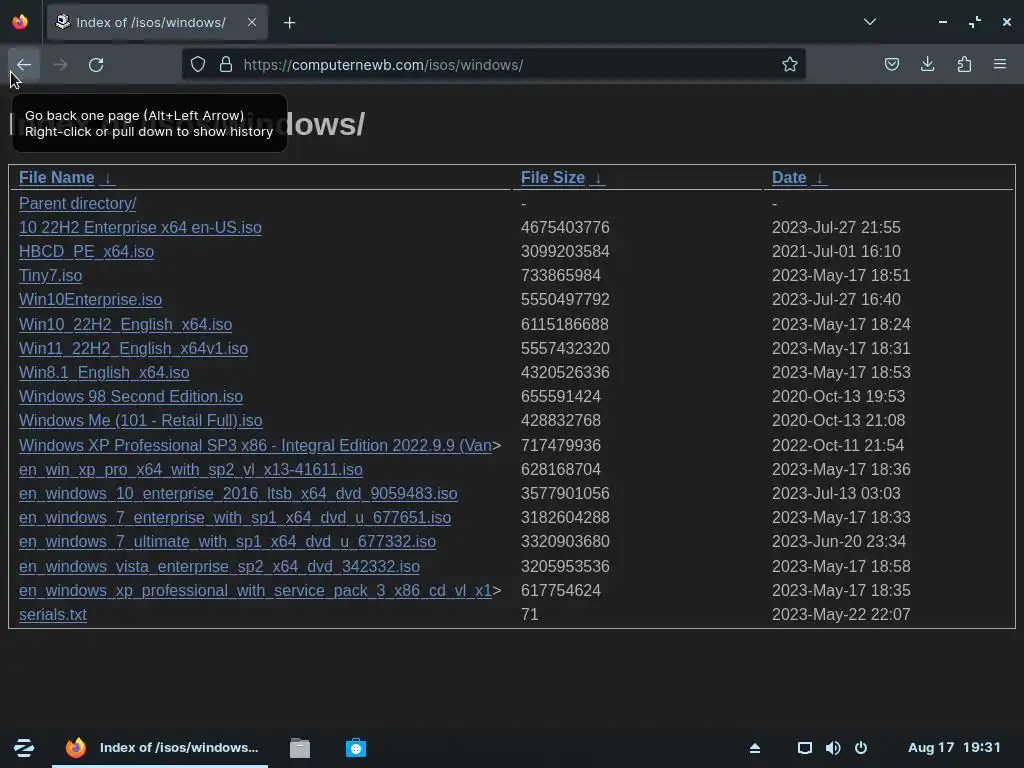Viewport: 1024px width, 768px height.
Task: Open Software store from taskbar
Action: (x=356, y=748)
